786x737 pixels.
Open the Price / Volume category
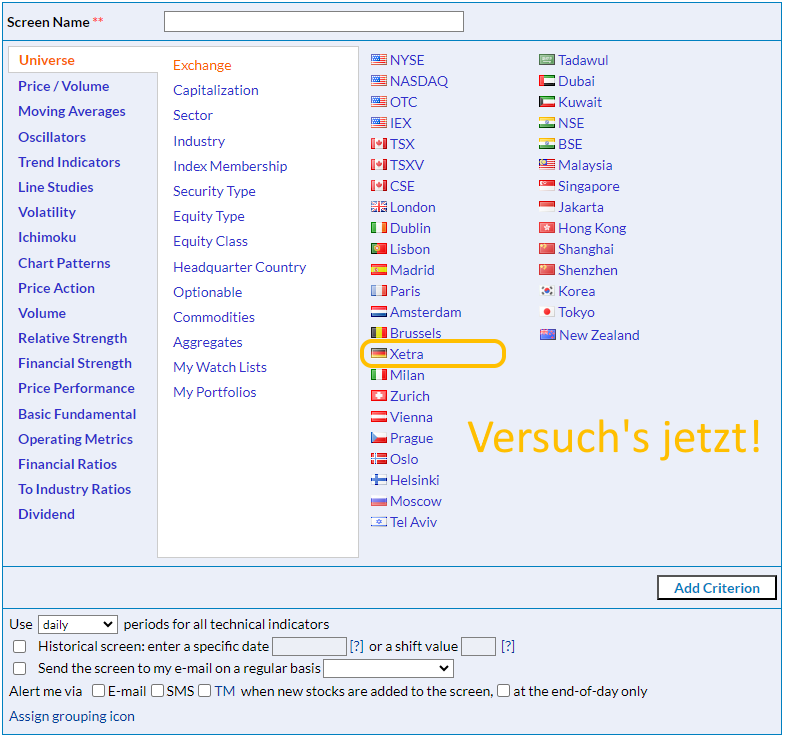tap(64, 86)
